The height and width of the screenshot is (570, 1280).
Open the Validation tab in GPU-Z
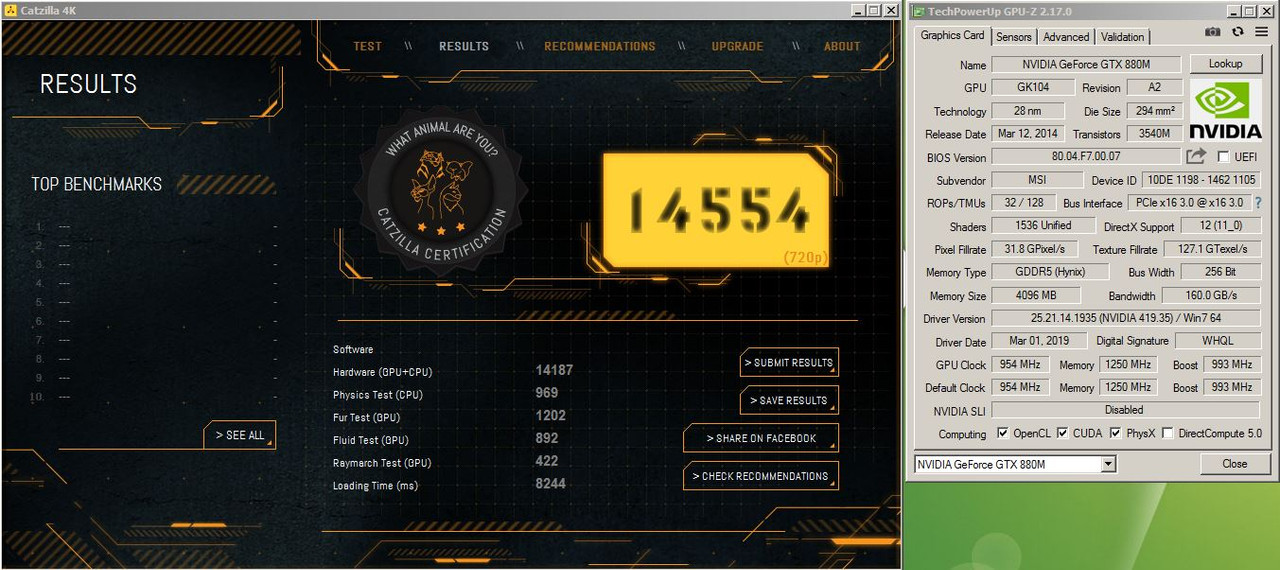(1122, 37)
